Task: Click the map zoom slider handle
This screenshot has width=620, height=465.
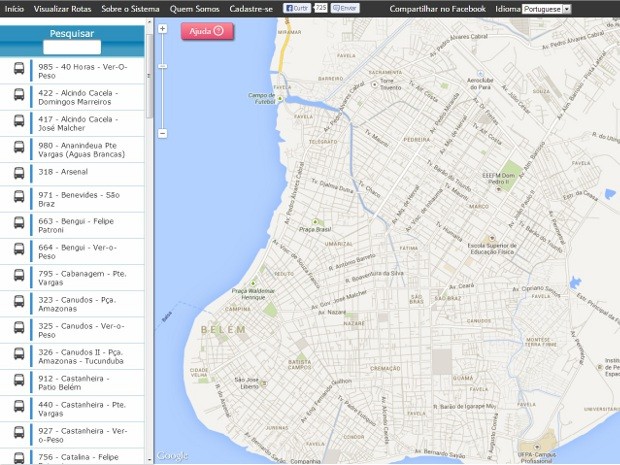Action: pos(163,68)
